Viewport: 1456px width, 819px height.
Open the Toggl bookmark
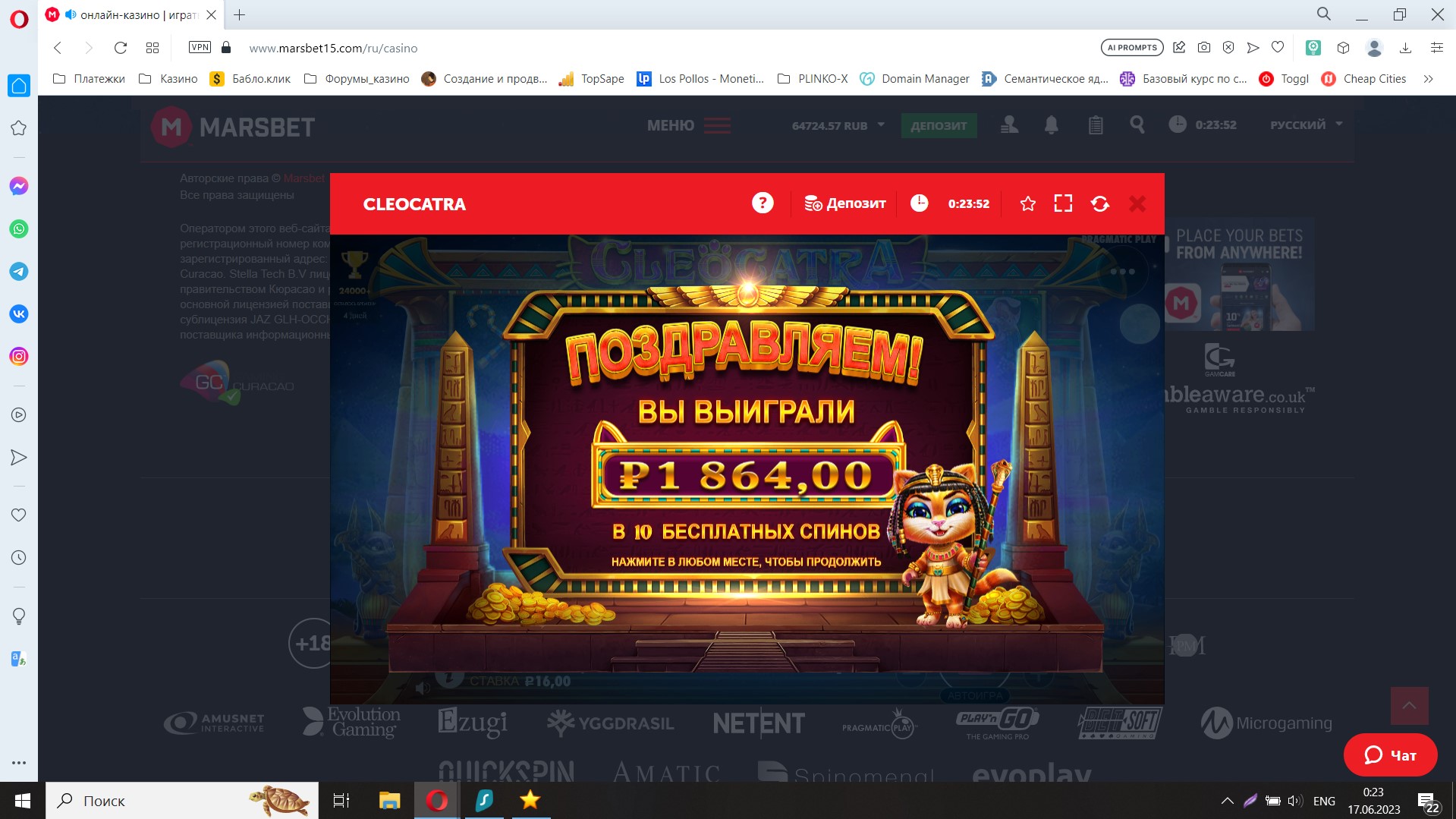[x=1284, y=79]
